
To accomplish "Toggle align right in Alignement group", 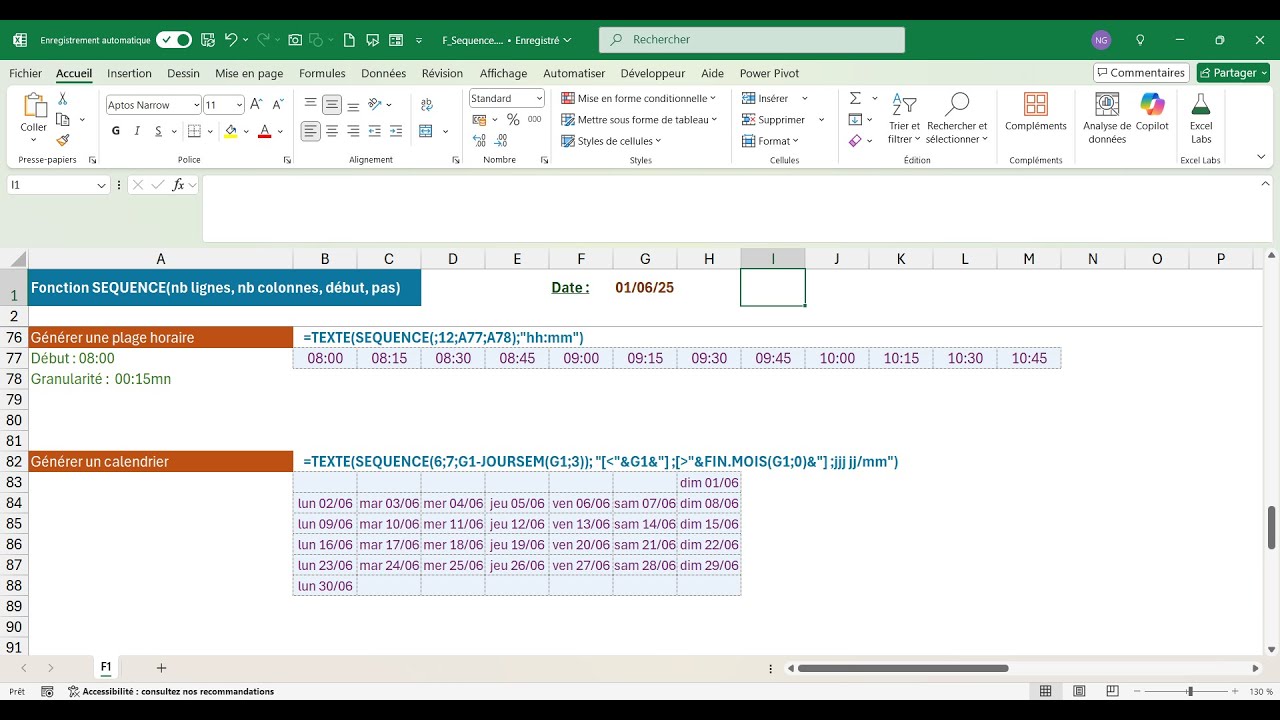I will click(353, 131).
